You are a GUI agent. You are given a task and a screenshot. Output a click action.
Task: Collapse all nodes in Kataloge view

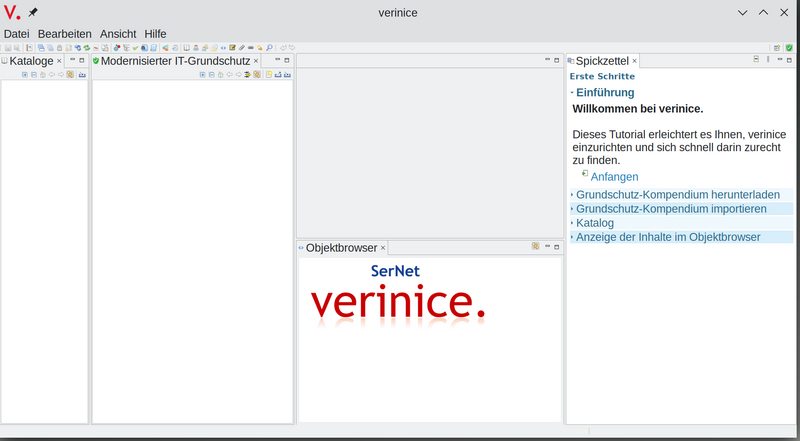34,75
